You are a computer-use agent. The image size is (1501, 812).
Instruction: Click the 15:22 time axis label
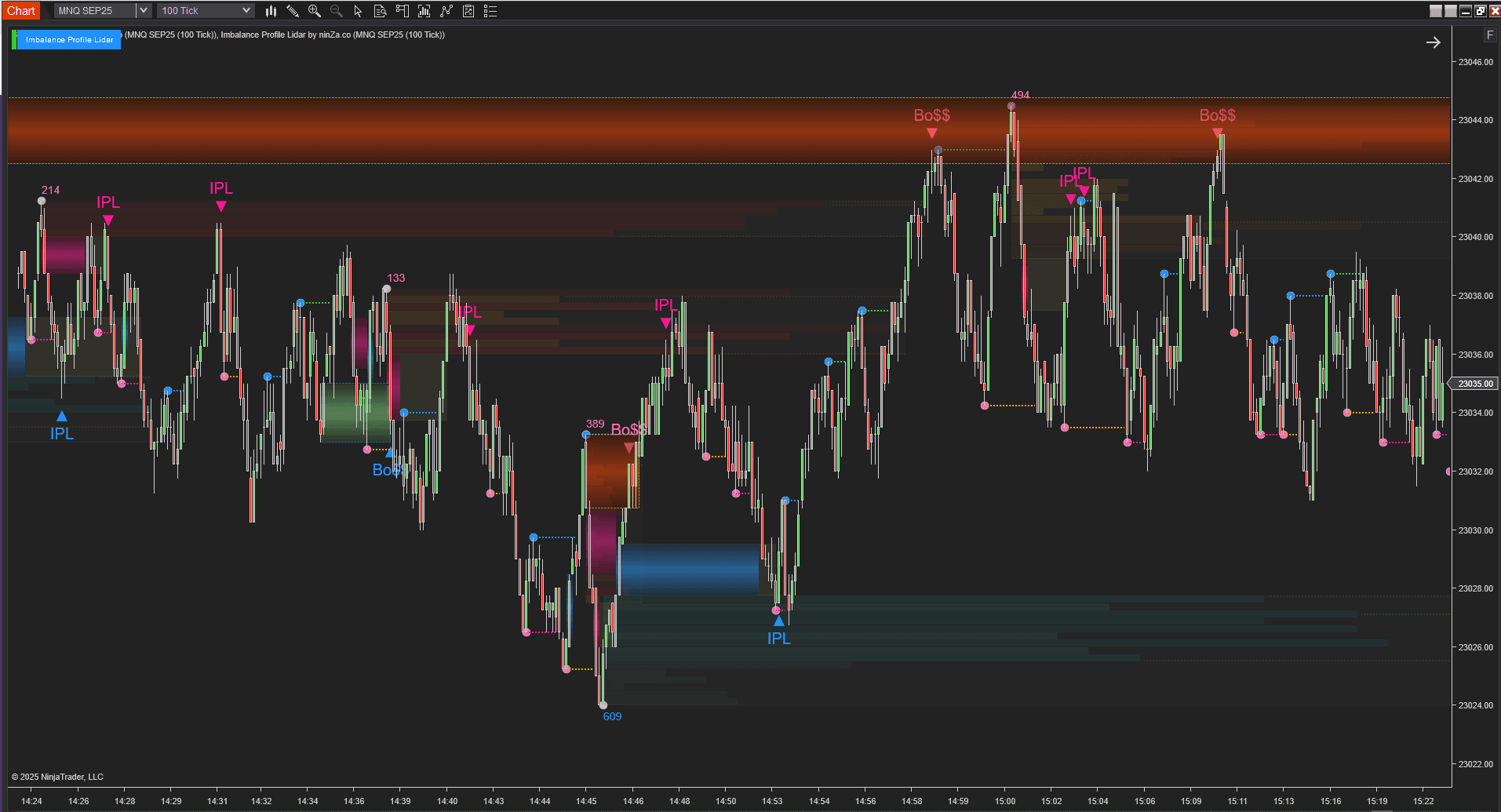1423,801
